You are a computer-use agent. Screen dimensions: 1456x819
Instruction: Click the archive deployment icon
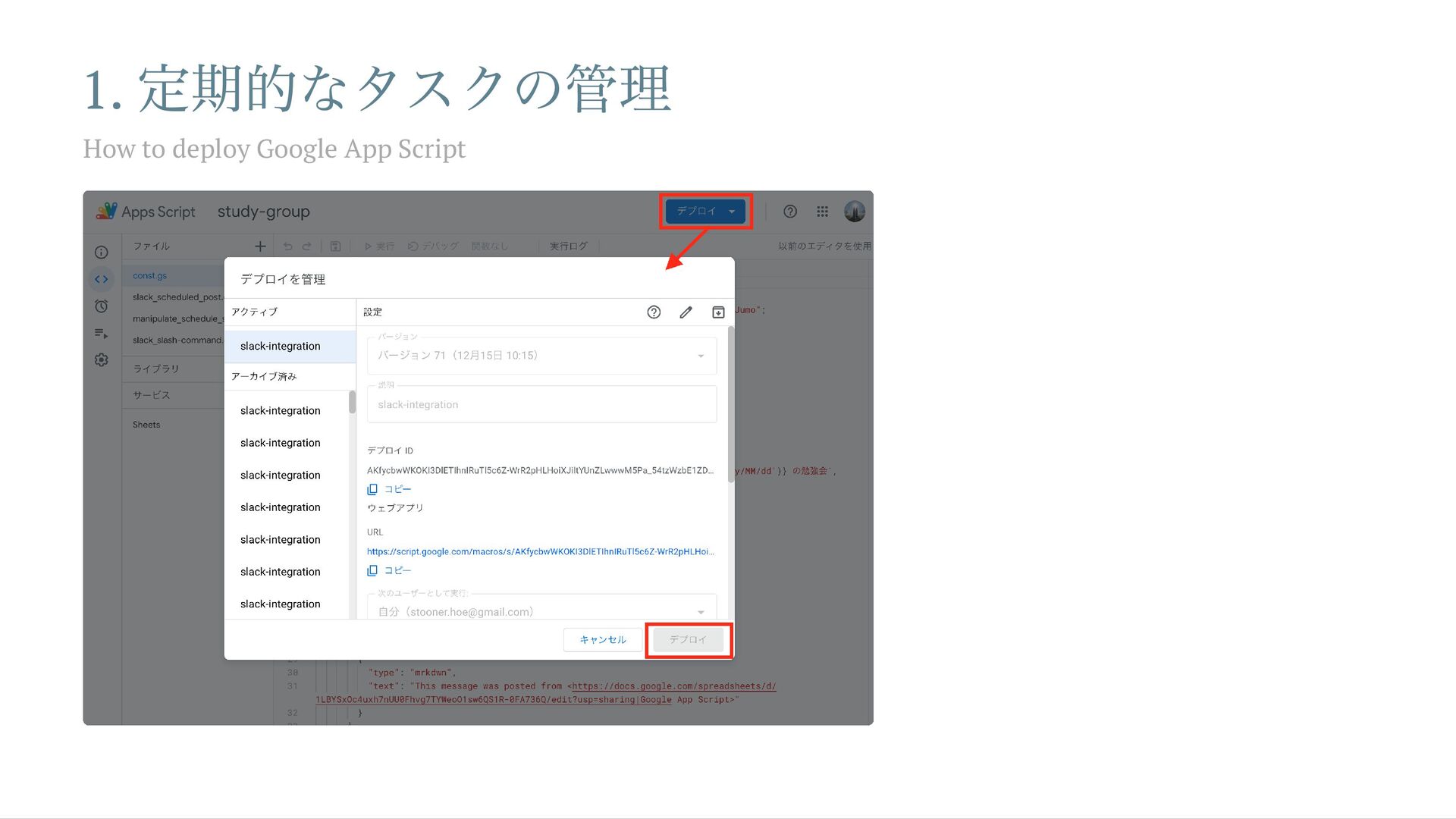pos(718,312)
